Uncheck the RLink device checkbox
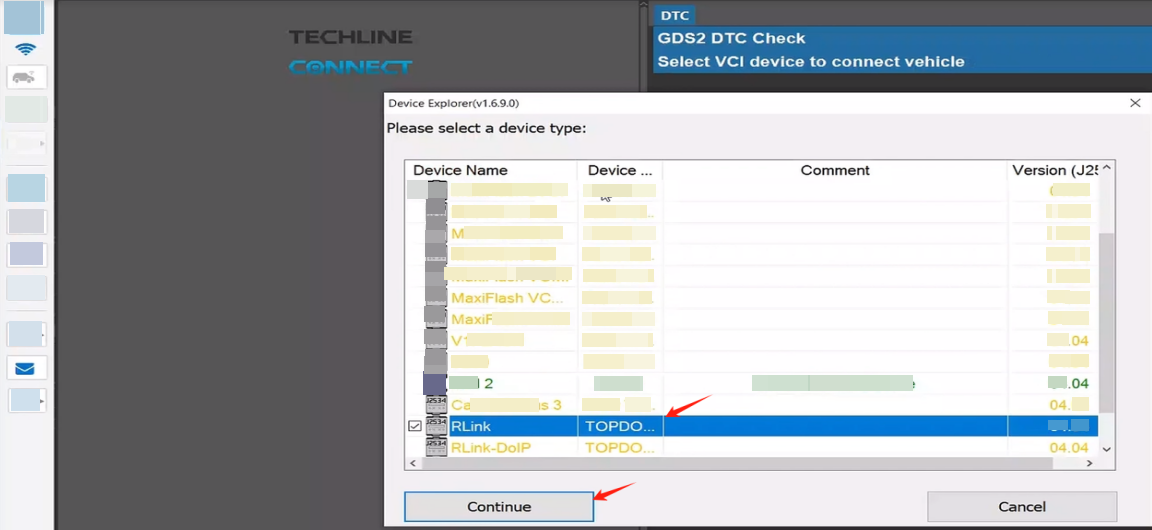The height and width of the screenshot is (530, 1152). (415, 426)
